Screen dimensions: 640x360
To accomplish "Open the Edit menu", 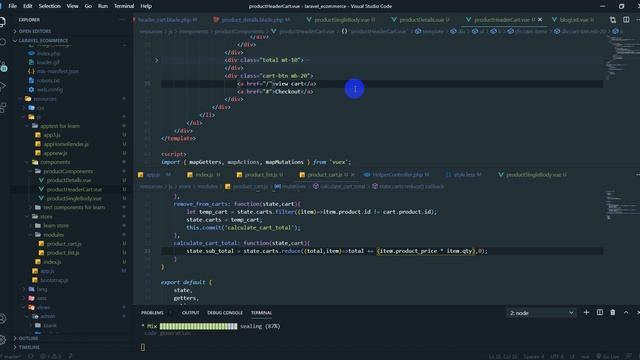I will coord(28,6).
